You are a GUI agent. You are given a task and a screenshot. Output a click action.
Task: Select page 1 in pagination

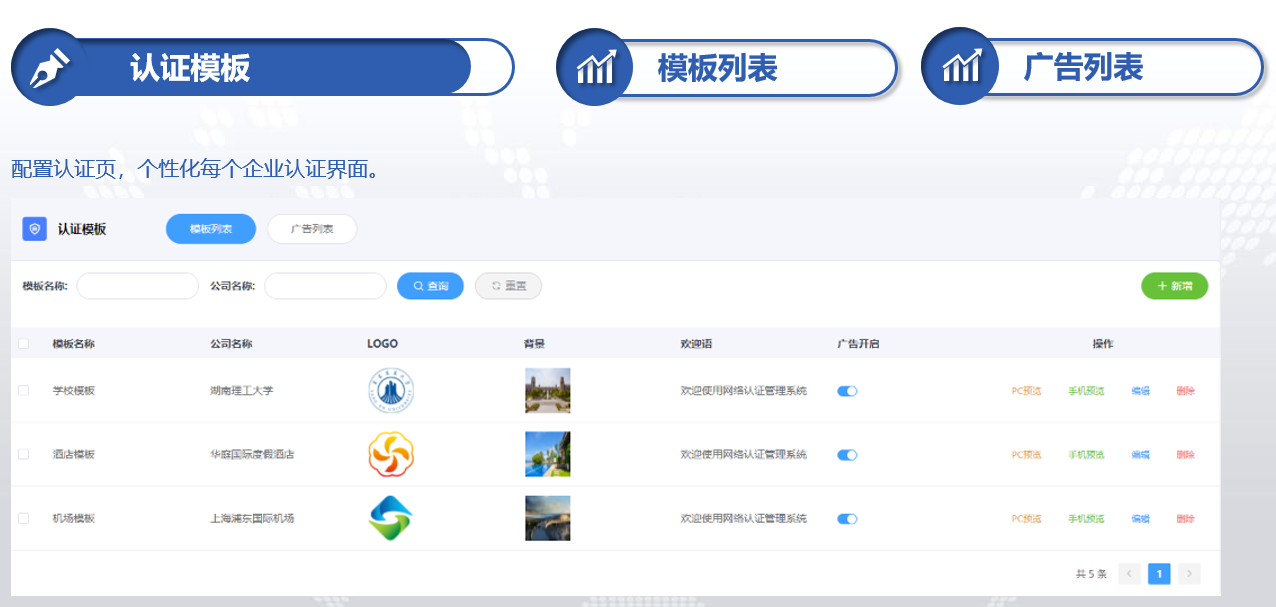click(x=1159, y=574)
